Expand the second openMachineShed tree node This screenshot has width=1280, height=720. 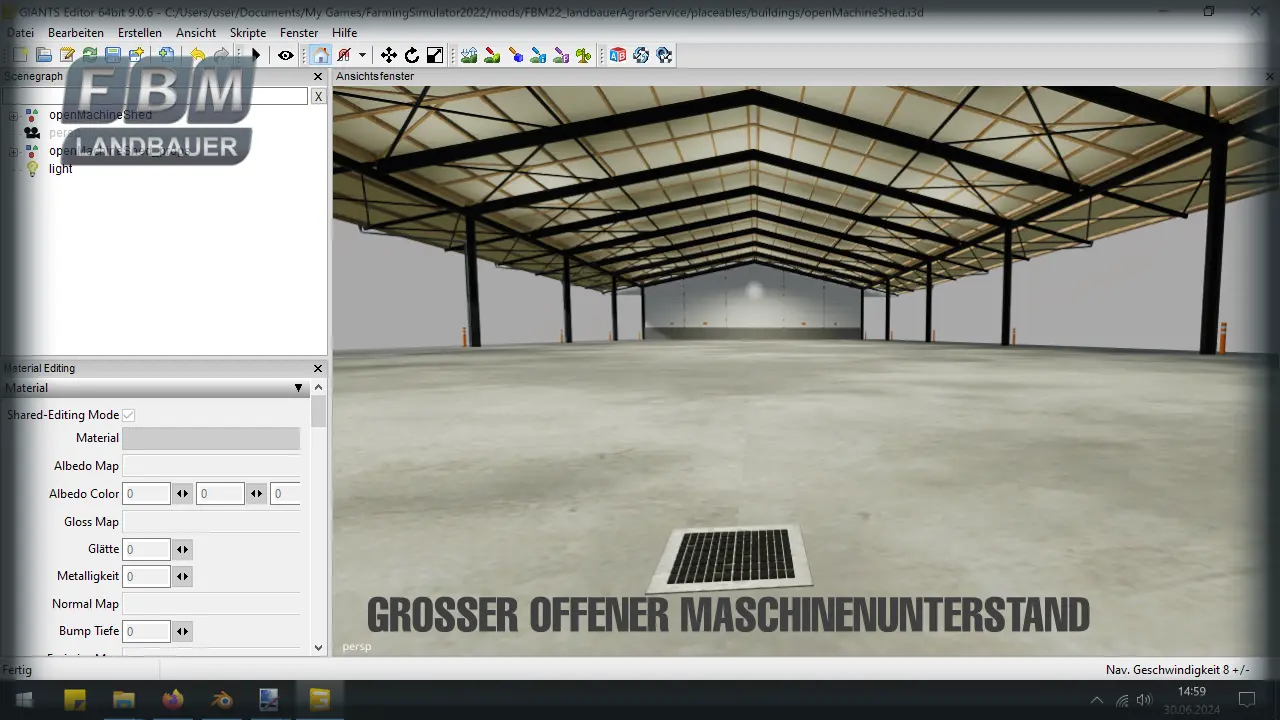tap(13, 151)
